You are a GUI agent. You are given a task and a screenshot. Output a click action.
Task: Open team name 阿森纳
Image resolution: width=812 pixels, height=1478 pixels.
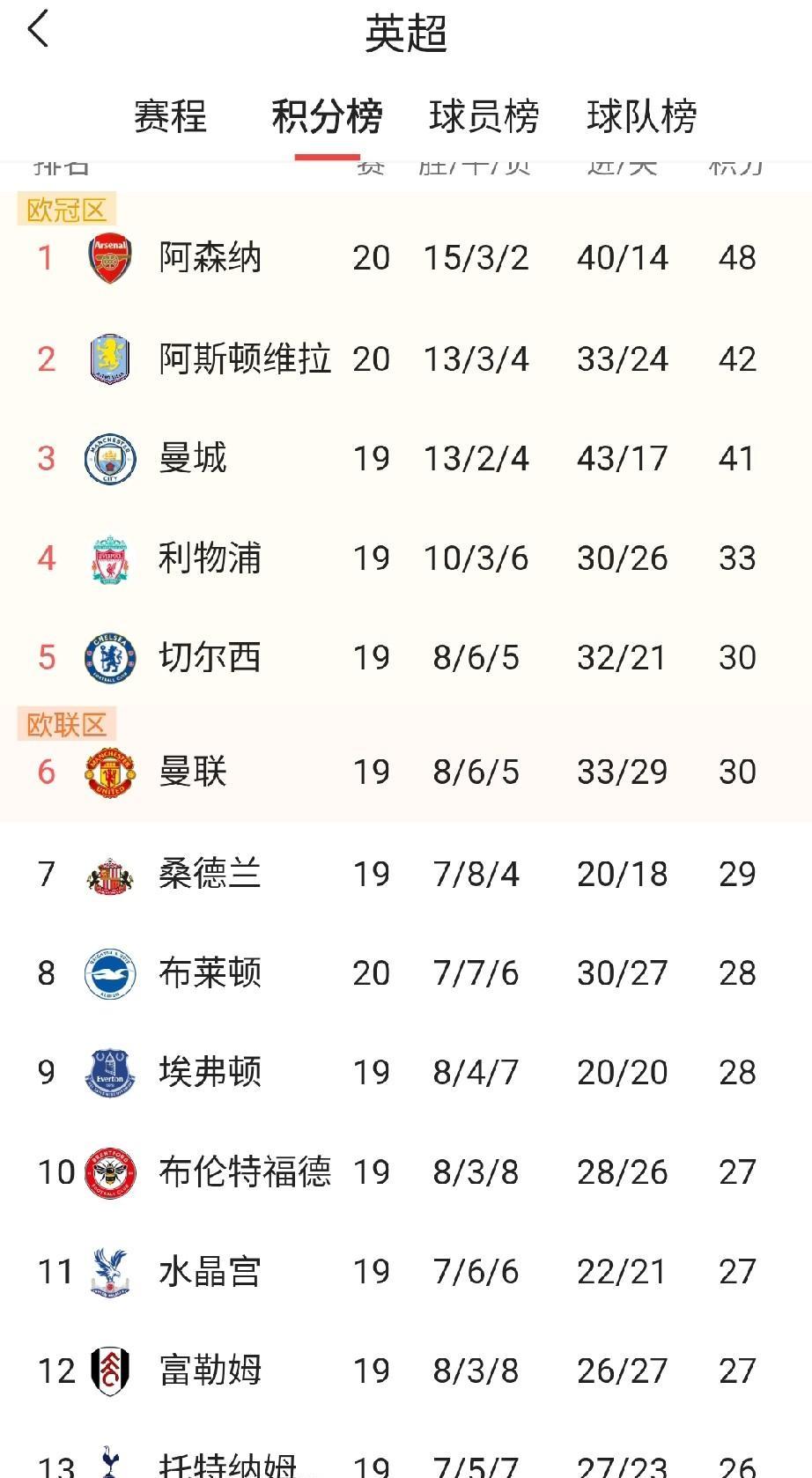tap(210, 258)
